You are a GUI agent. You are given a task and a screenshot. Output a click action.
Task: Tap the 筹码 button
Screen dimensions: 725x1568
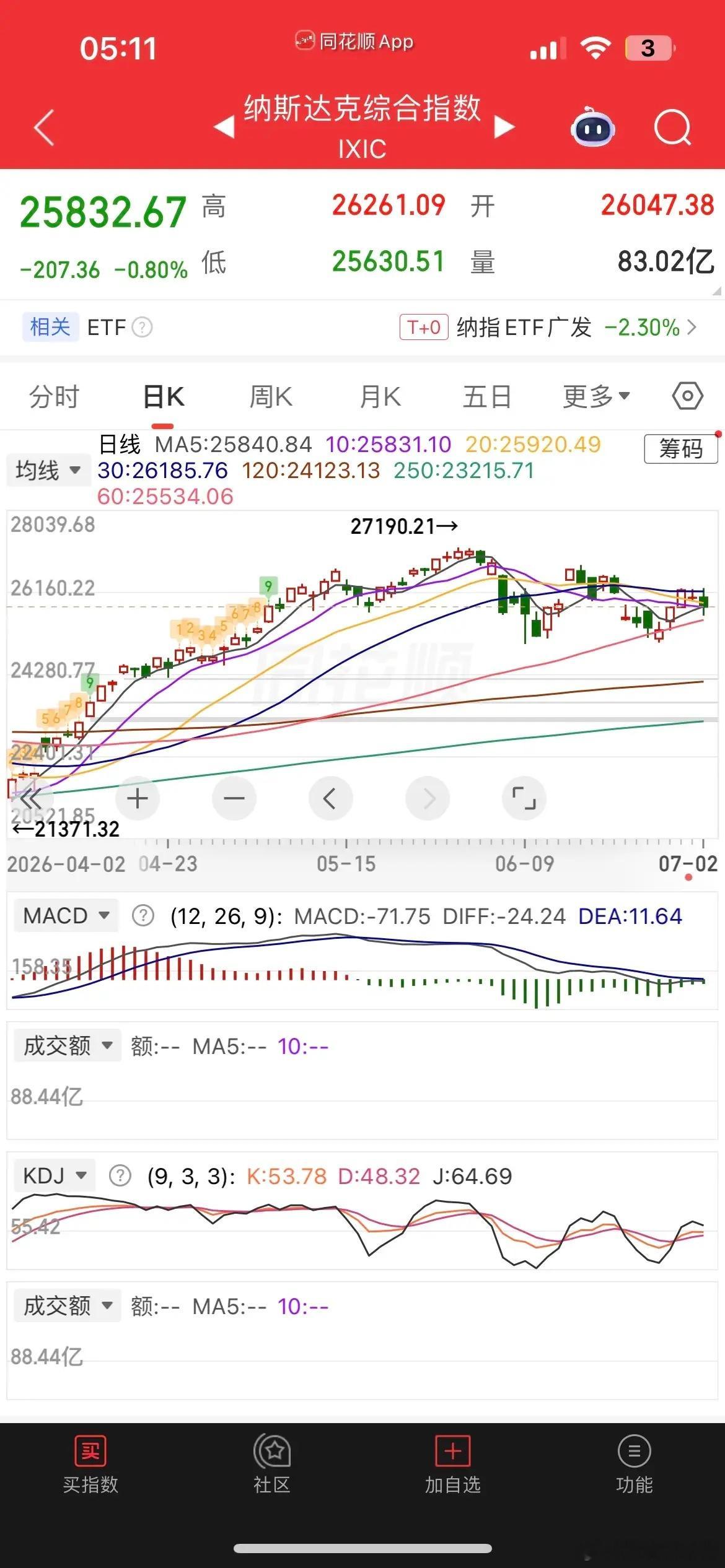tap(681, 448)
